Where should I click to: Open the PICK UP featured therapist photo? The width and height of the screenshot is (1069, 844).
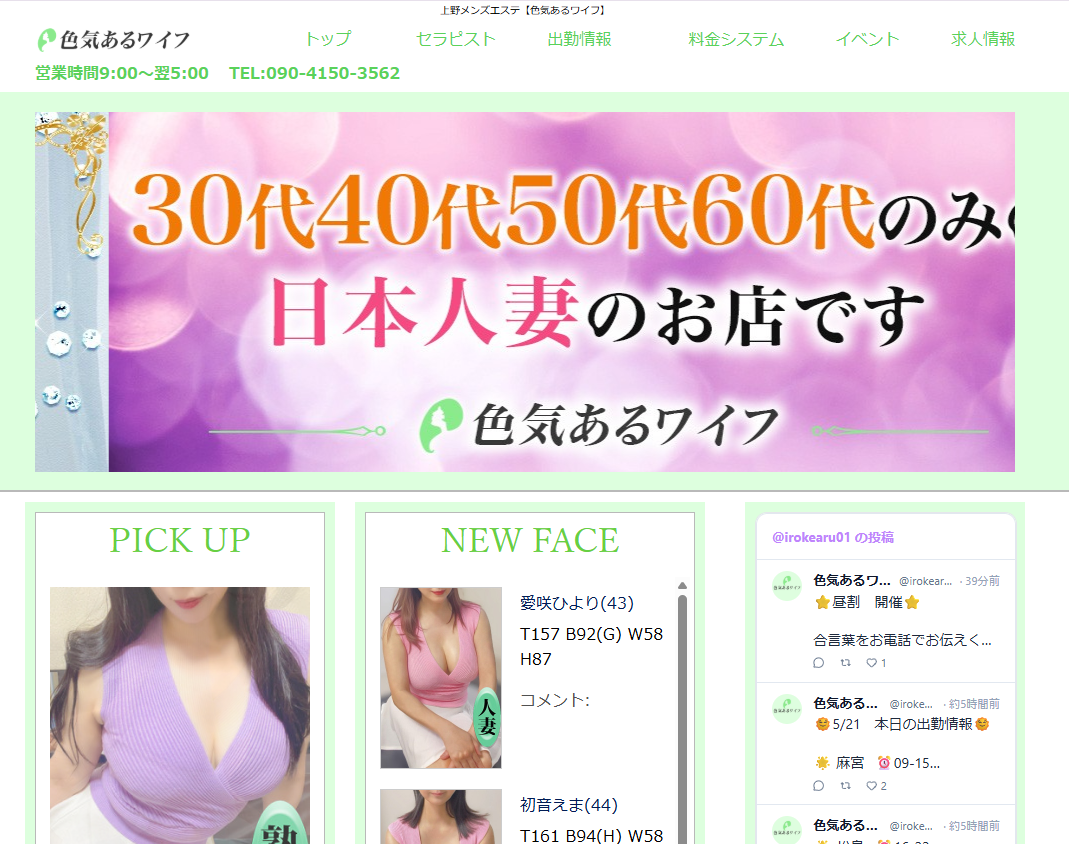tap(180, 715)
